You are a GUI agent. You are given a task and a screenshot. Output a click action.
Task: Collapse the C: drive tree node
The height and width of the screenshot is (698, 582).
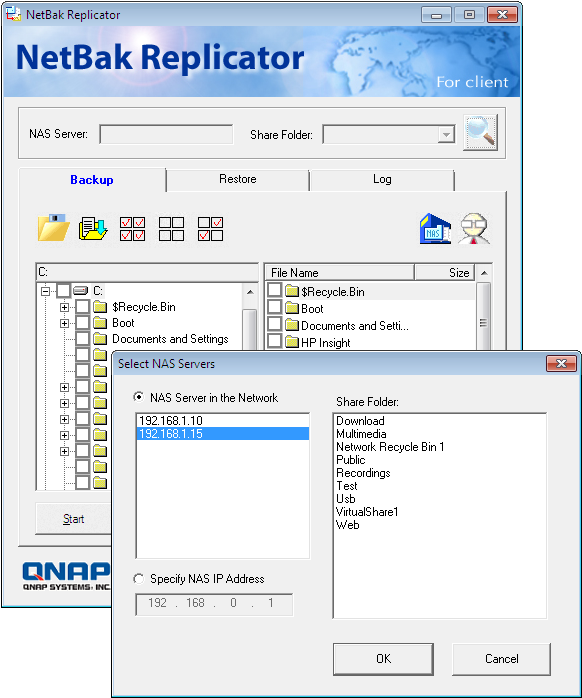click(45, 291)
